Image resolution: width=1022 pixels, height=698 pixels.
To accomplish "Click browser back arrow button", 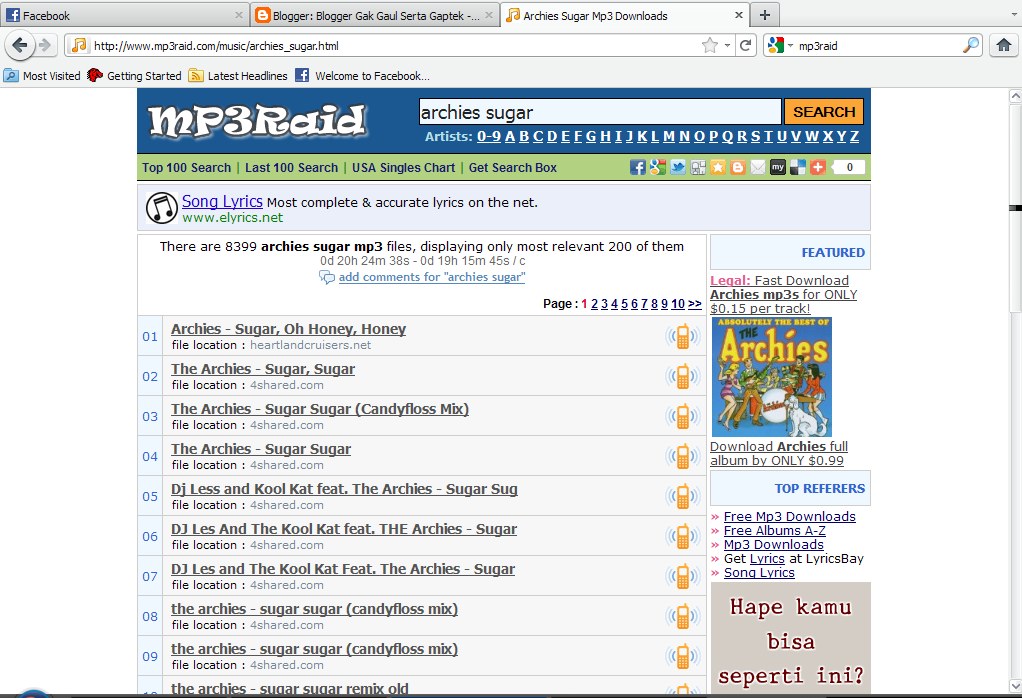I will (20, 45).
